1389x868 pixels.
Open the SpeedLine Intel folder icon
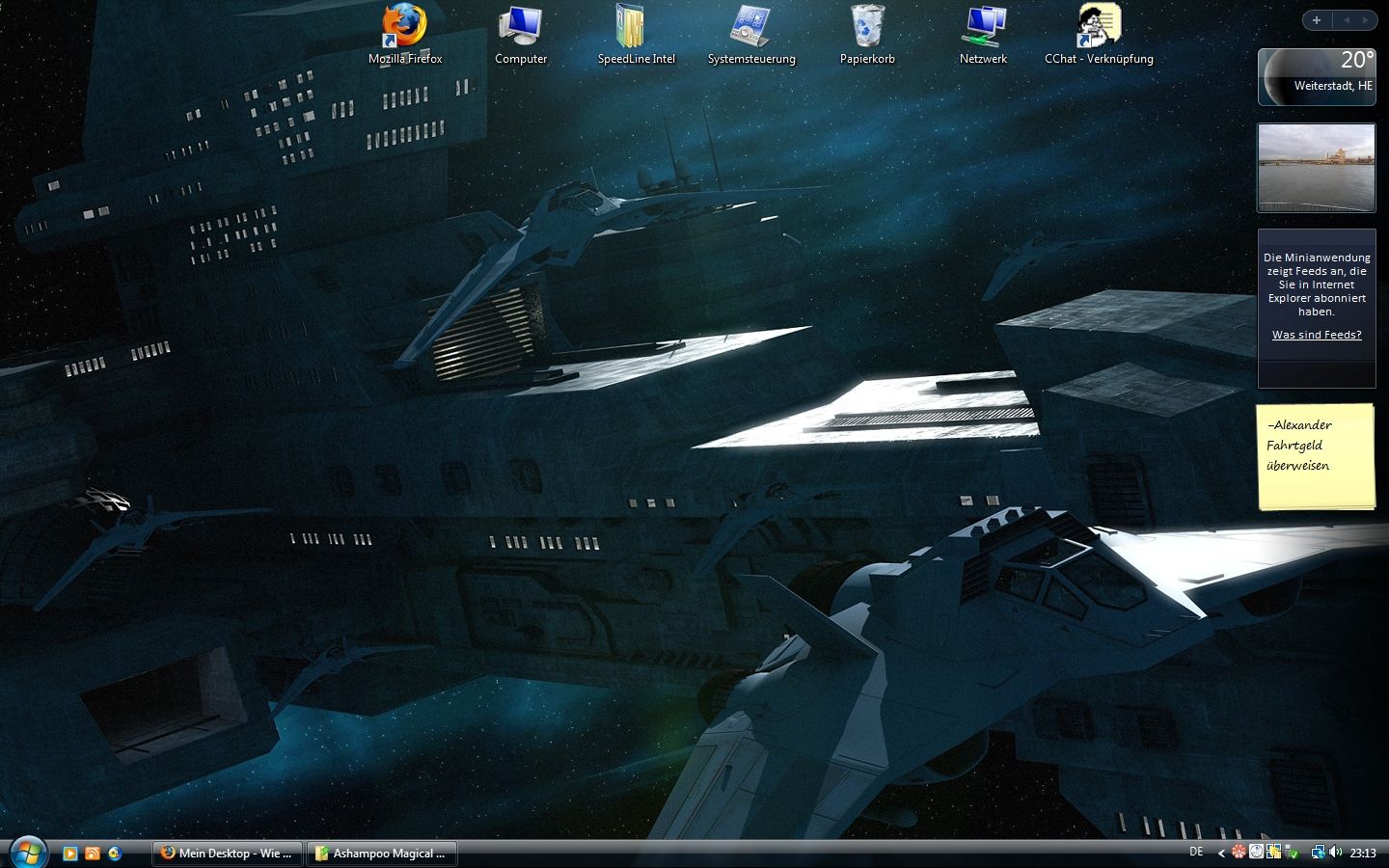click(x=632, y=27)
